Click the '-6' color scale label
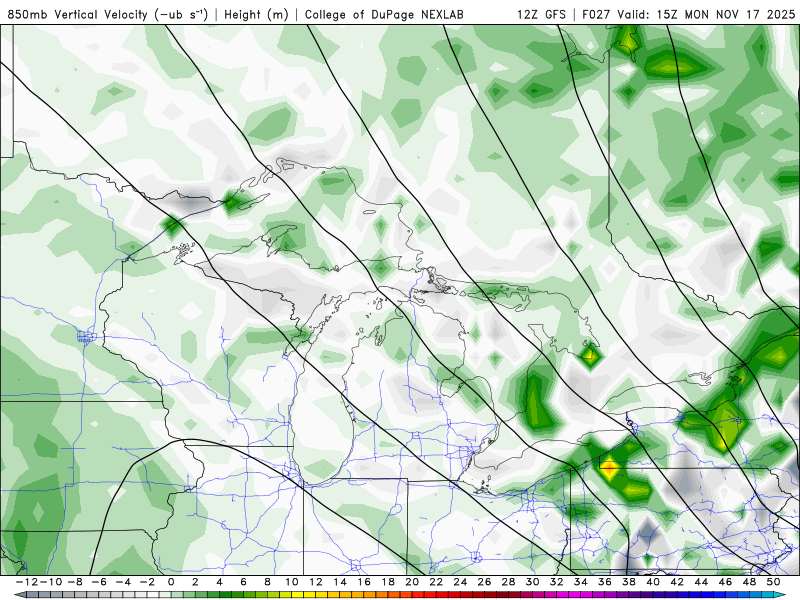 (x=98, y=582)
